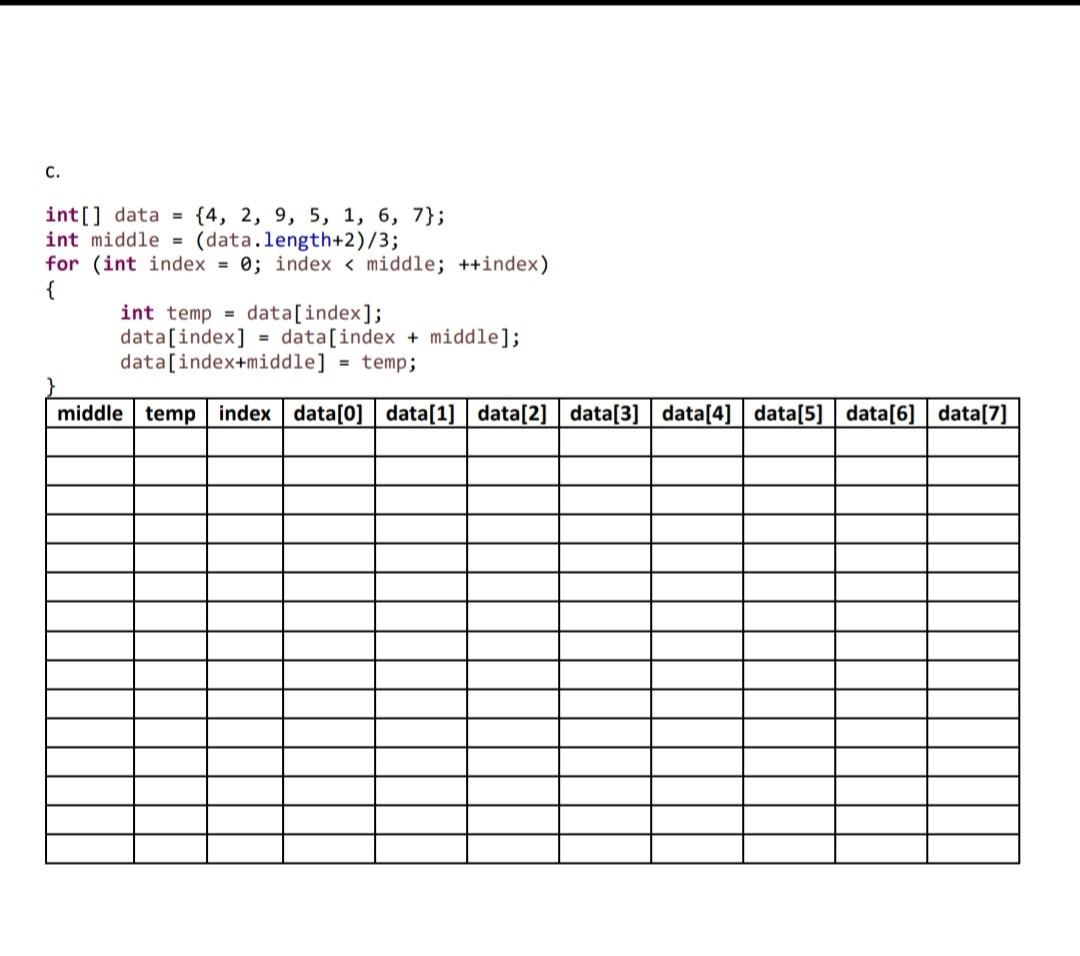Click the 'data[5]' column header
The height and width of the screenshot is (956, 1080).
click(787, 413)
